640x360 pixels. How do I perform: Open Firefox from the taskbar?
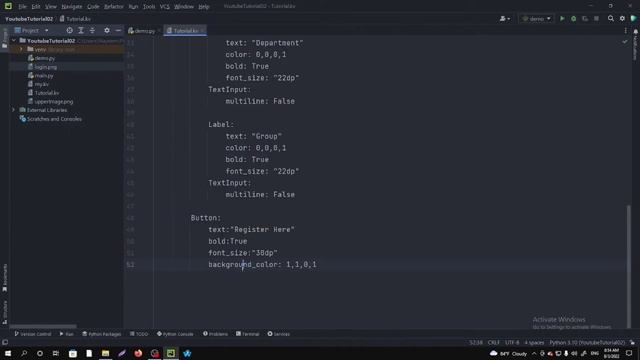[138, 353]
